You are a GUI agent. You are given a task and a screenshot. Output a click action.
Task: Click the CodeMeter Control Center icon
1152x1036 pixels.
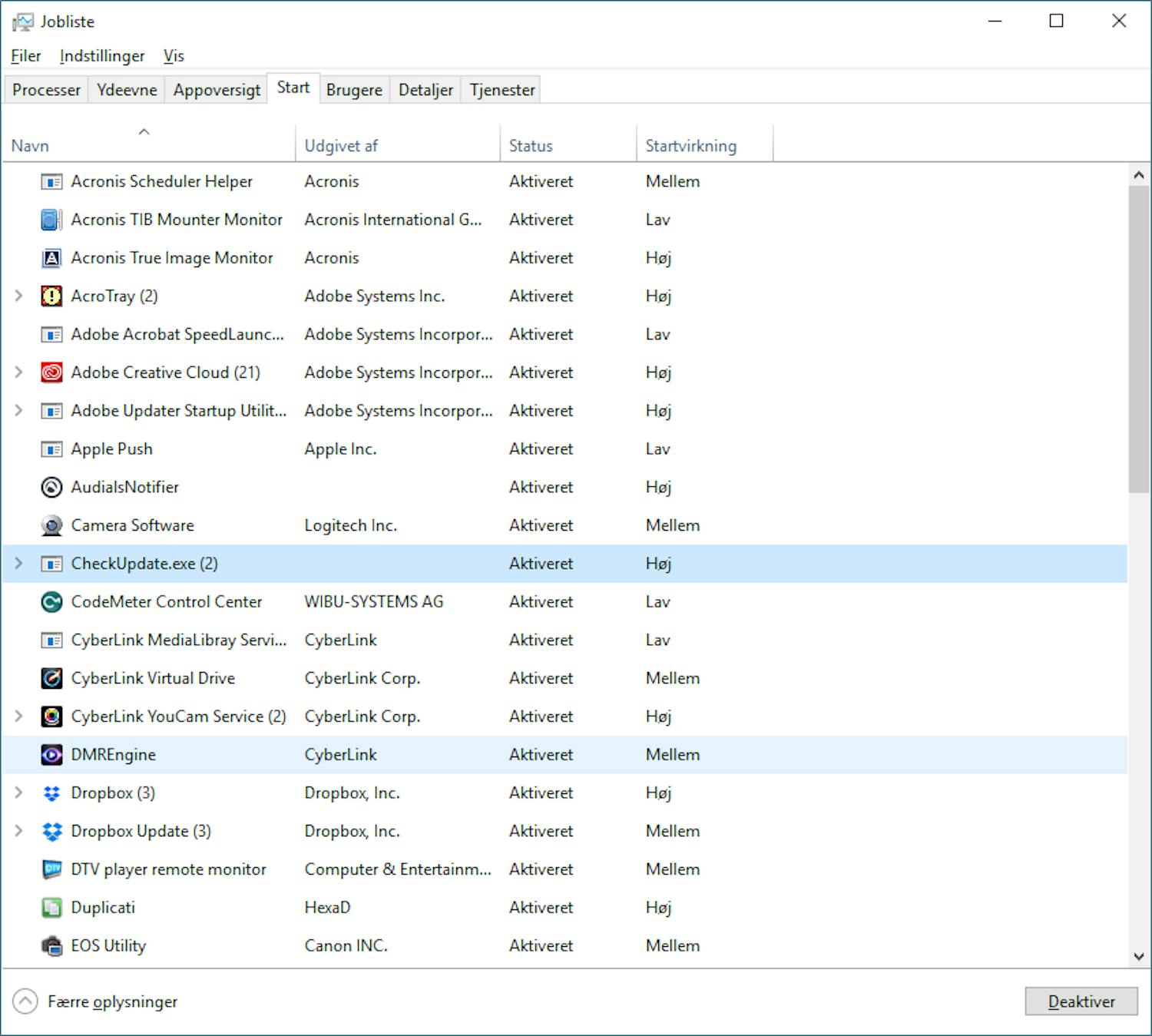pos(51,601)
